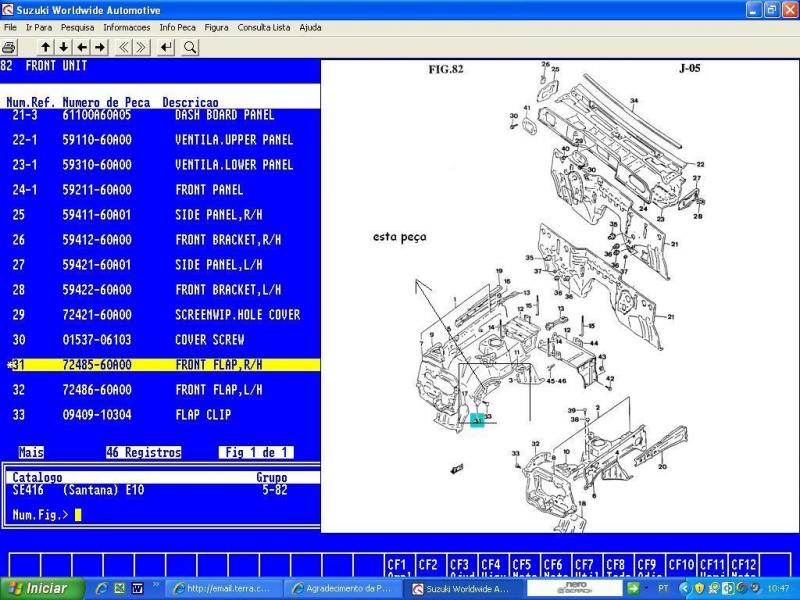This screenshot has width=800, height=600.
Task: Select row 29 SCREENWIP.HOLE COVER
Action: [160, 315]
